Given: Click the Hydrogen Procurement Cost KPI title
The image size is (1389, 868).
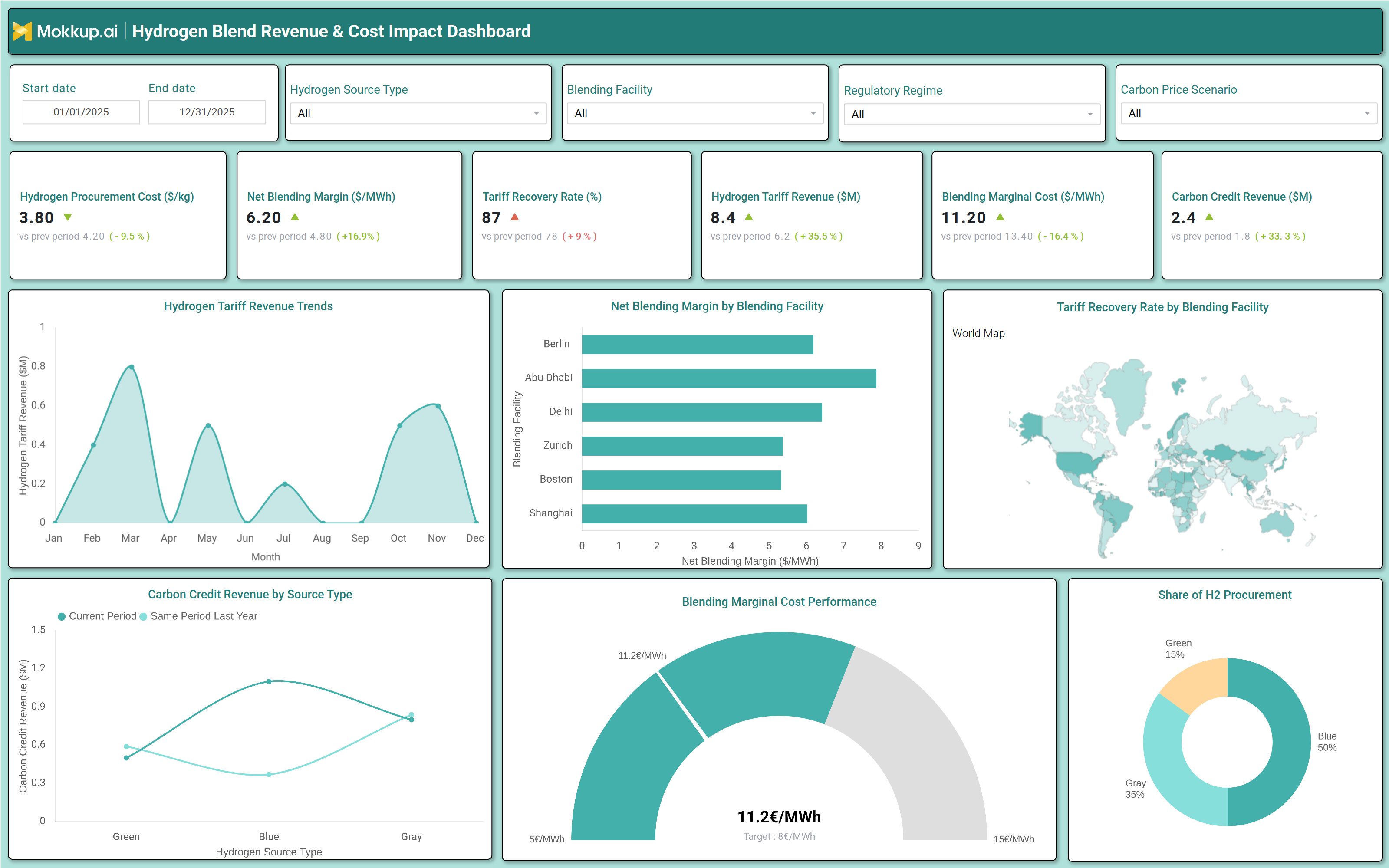Looking at the screenshot, I should coord(107,196).
